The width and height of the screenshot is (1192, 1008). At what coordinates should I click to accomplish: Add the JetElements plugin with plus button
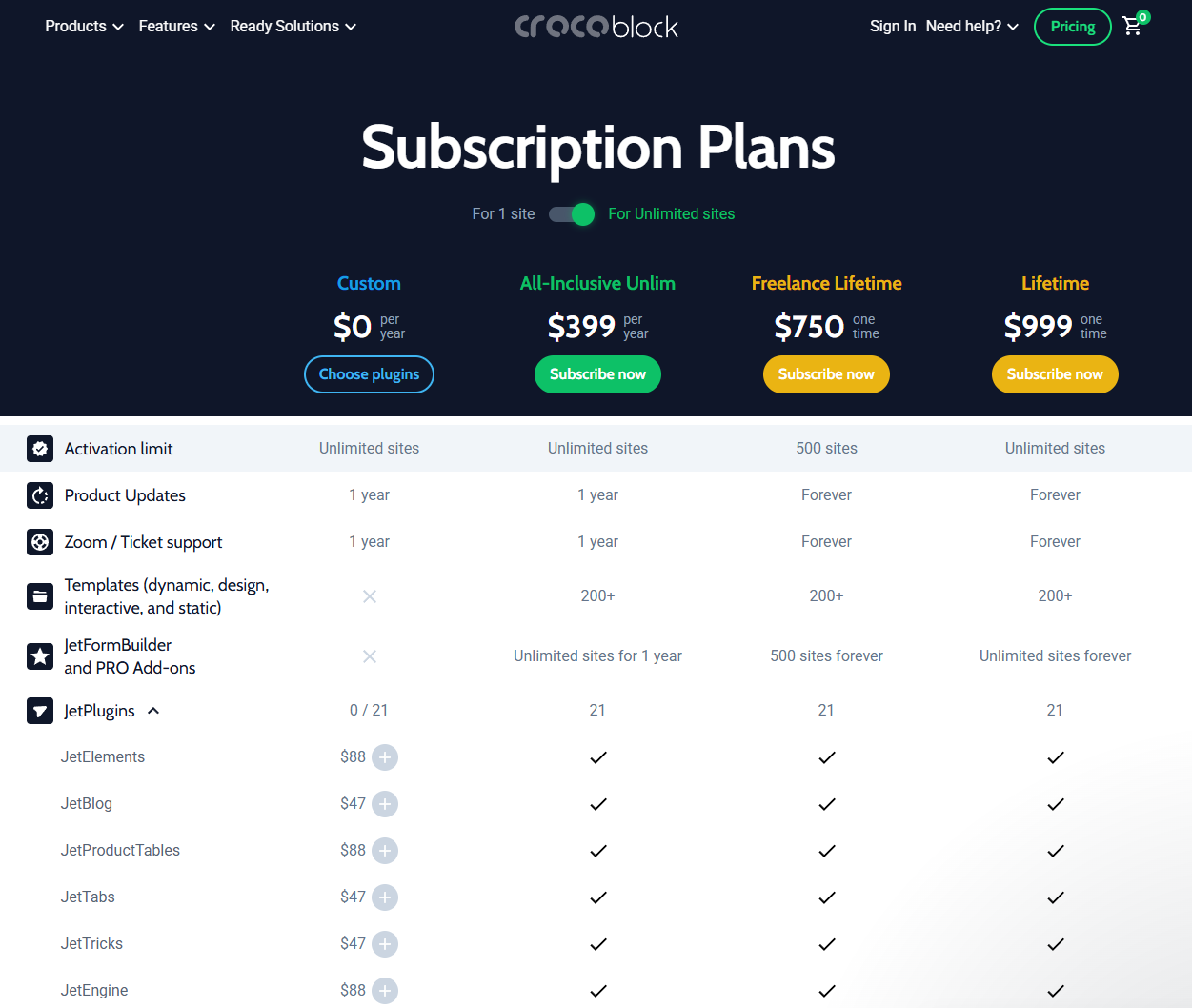(385, 757)
